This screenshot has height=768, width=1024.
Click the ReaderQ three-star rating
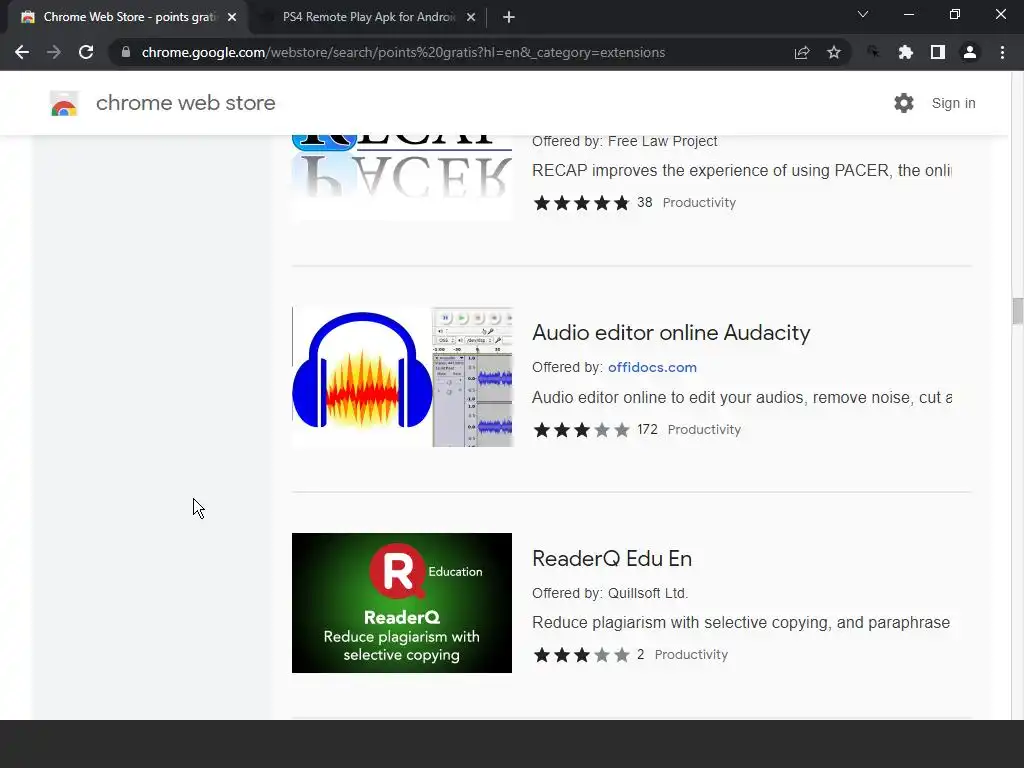pyautogui.click(x=581, y=654)
